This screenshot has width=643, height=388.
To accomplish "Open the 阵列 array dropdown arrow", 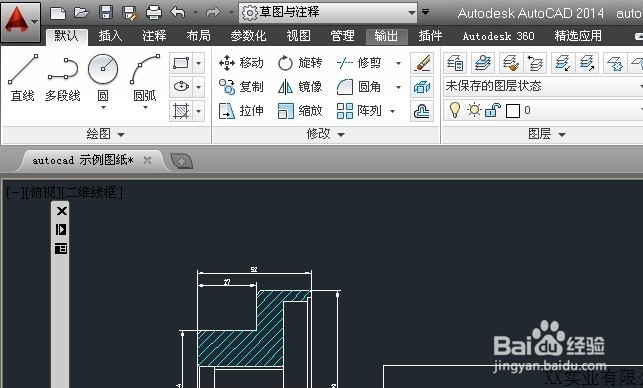I will (392, 111).
